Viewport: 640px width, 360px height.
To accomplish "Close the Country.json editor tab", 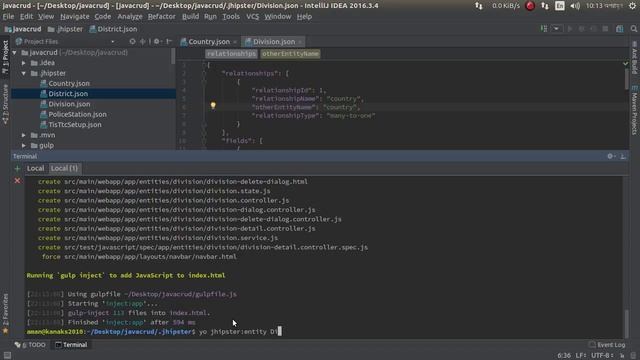I will pyautogui.click(x=235, y=42).
